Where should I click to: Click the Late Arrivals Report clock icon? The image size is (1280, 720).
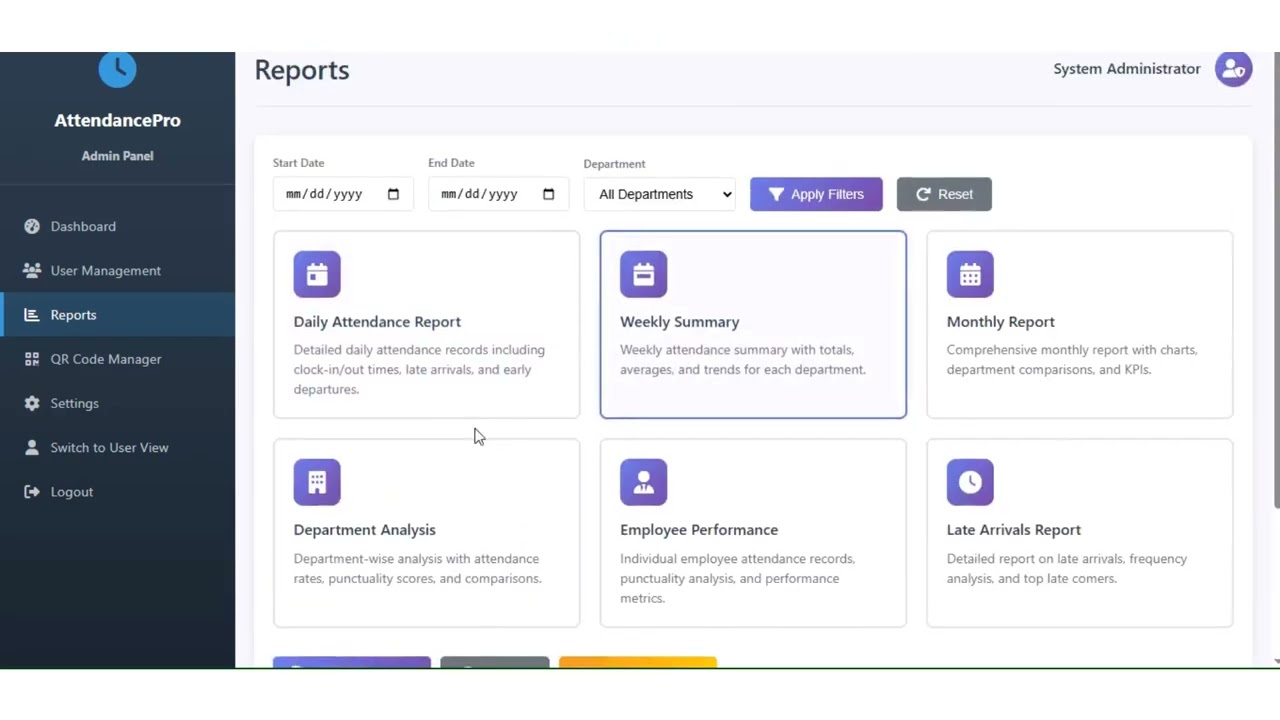[970, 482]
